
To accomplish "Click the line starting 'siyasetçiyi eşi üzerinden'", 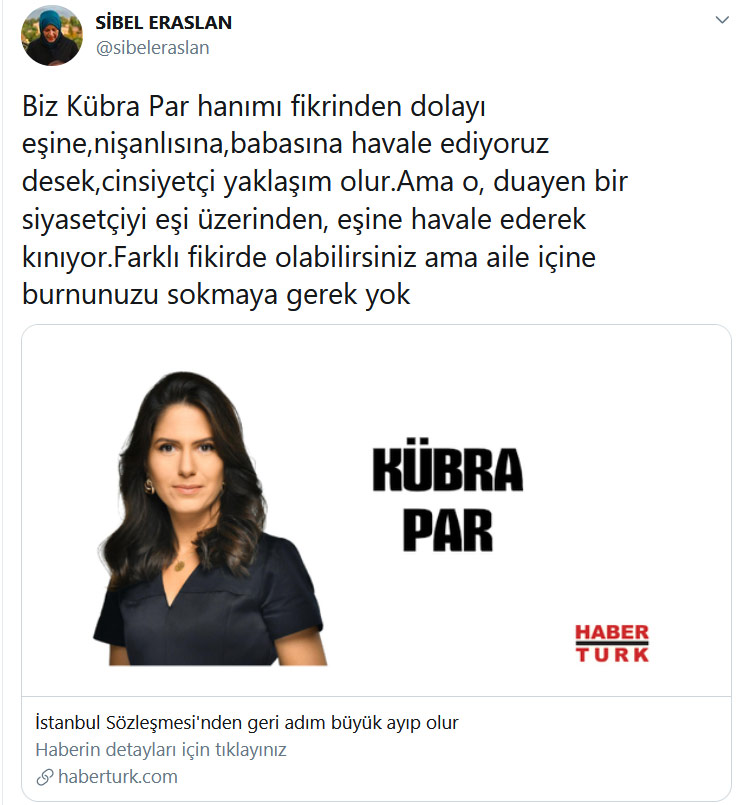I will tap(303, 220).
